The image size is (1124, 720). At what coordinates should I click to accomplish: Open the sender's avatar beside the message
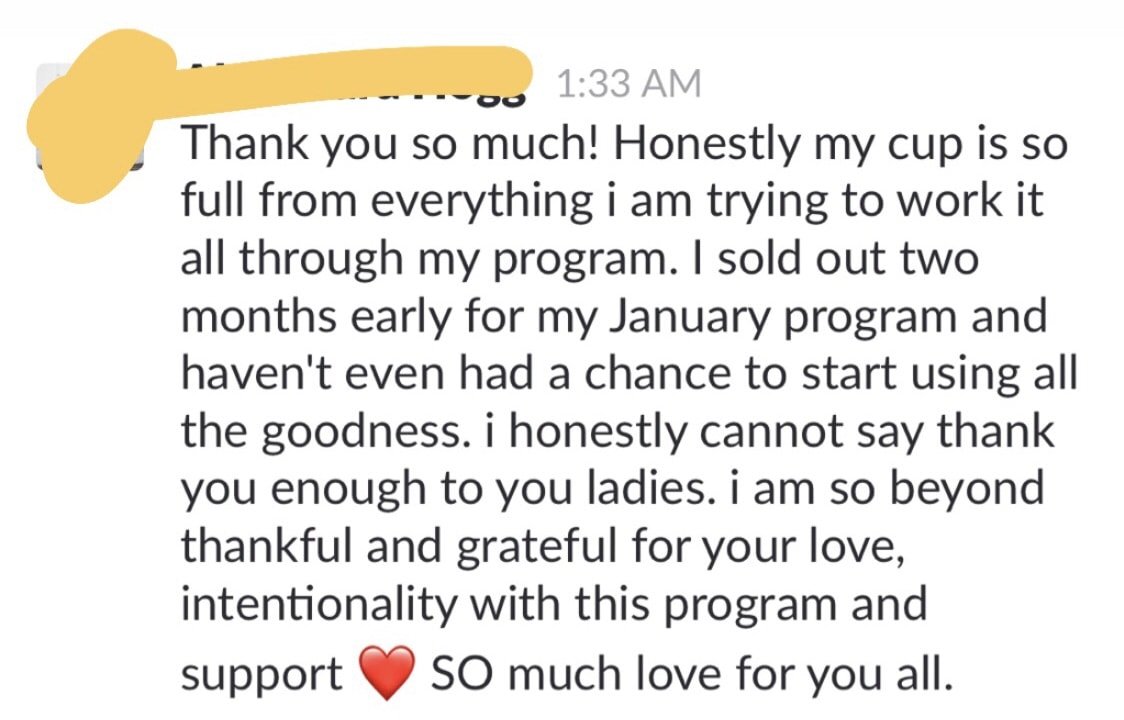point(90,117)
